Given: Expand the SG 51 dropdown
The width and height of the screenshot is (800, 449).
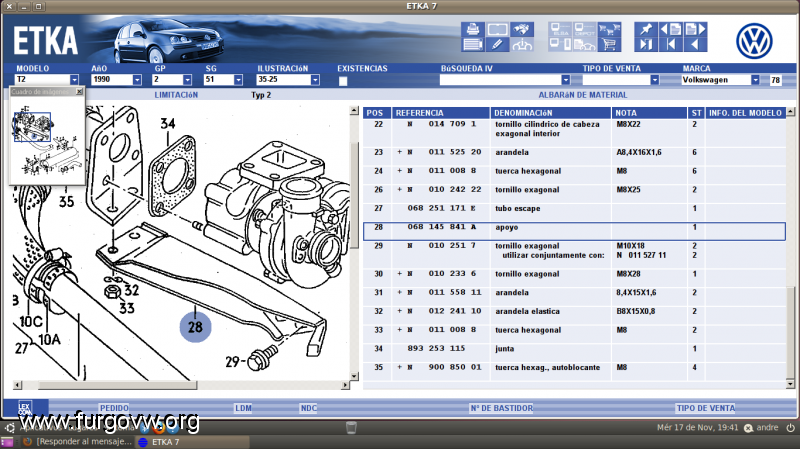Looking at the screenshot, I should (238, 80).
